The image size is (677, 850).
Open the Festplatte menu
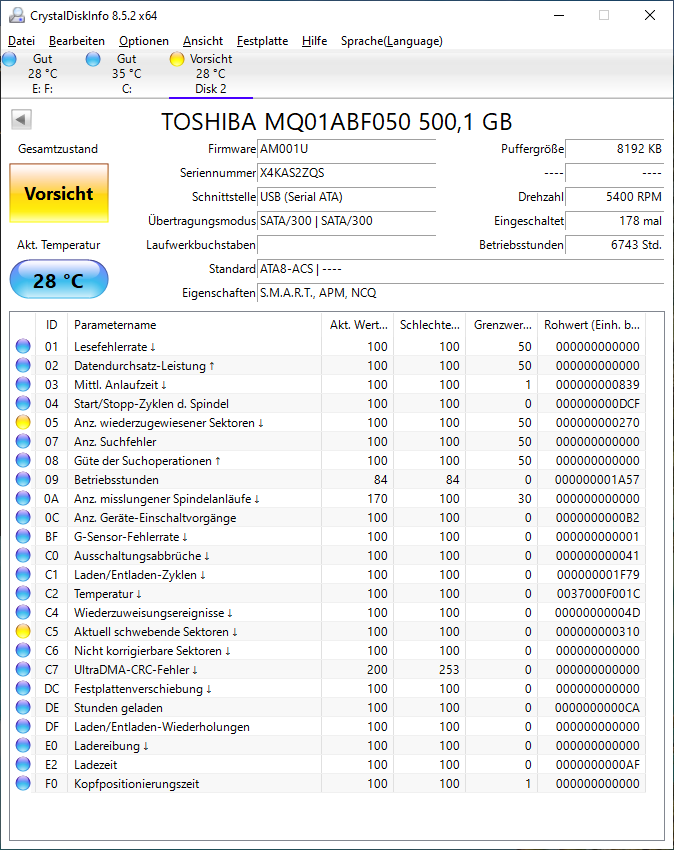(x=262, y=41)
